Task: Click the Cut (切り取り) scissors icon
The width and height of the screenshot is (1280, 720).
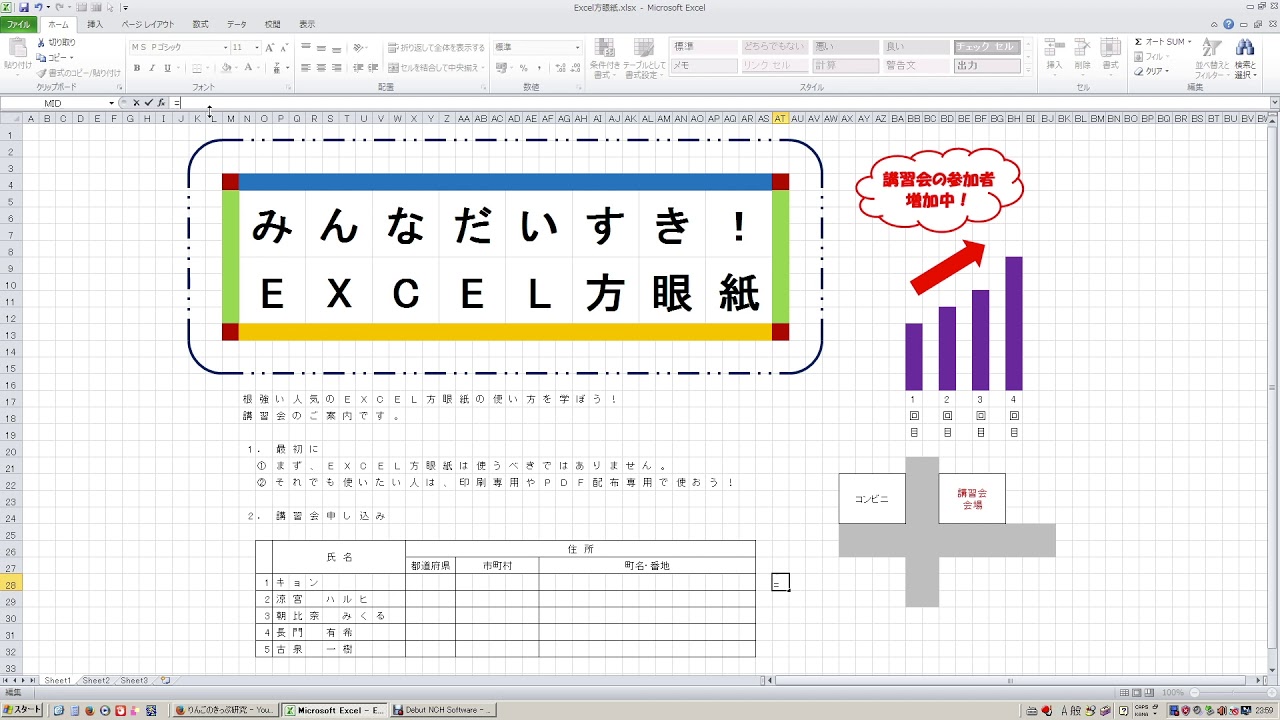Action: coord(41,43)
